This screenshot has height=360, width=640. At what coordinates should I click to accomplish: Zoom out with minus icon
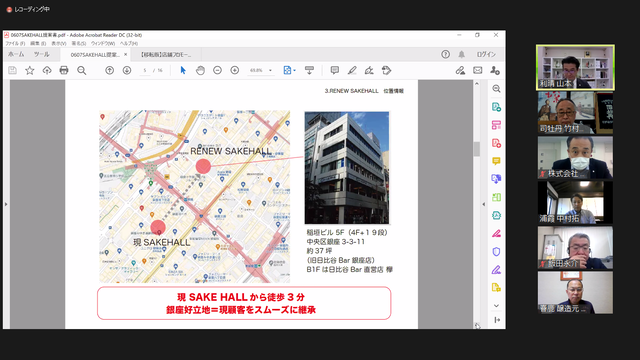click(x=218, y=71)
